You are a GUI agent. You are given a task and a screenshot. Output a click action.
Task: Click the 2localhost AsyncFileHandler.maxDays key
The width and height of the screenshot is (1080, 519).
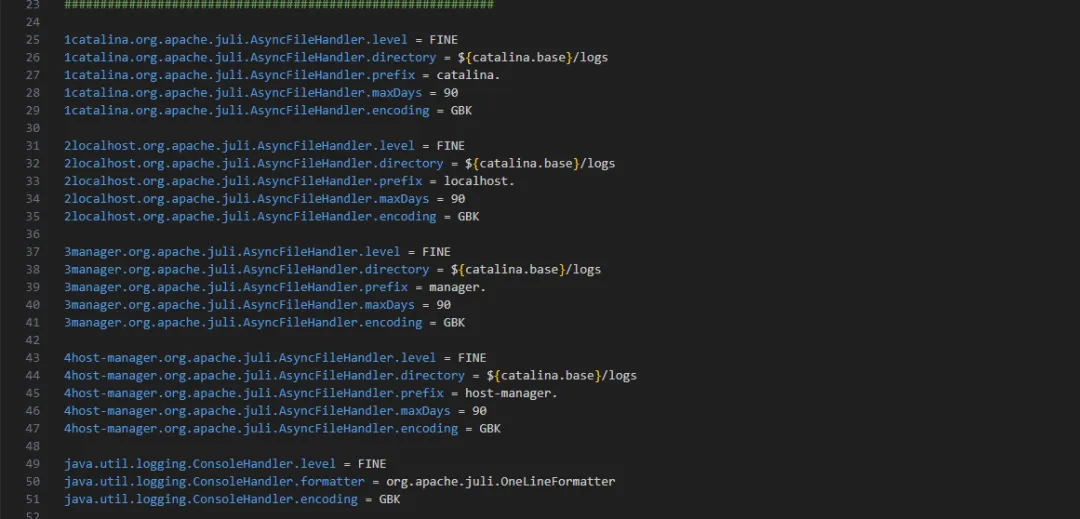pos(247,199)
